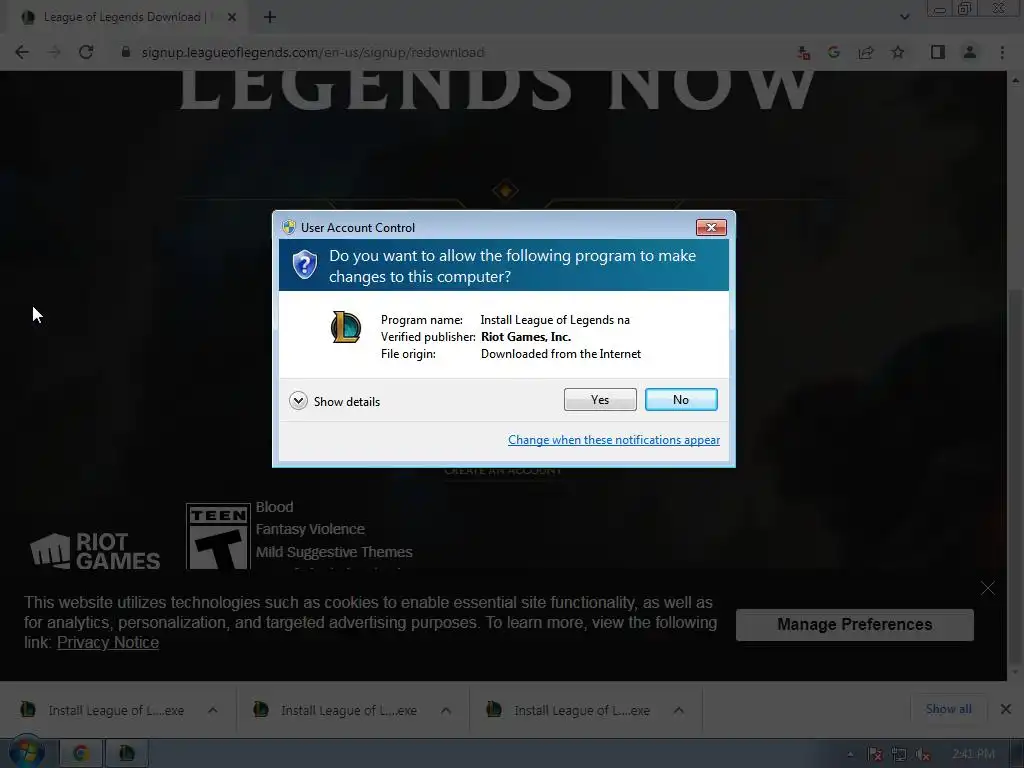The height and width of the screenshot is (768, 1024).
Task: Click the Riot Games logo
Action: [x=95, y=551]
